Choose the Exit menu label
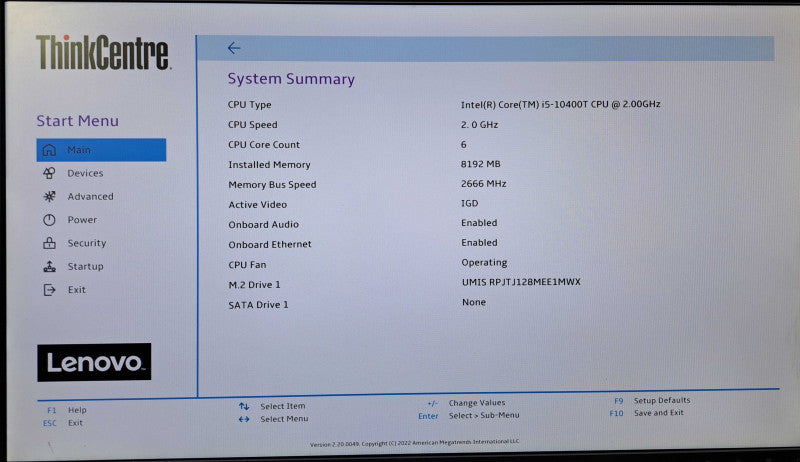800x462 pixels. (77, 290)
